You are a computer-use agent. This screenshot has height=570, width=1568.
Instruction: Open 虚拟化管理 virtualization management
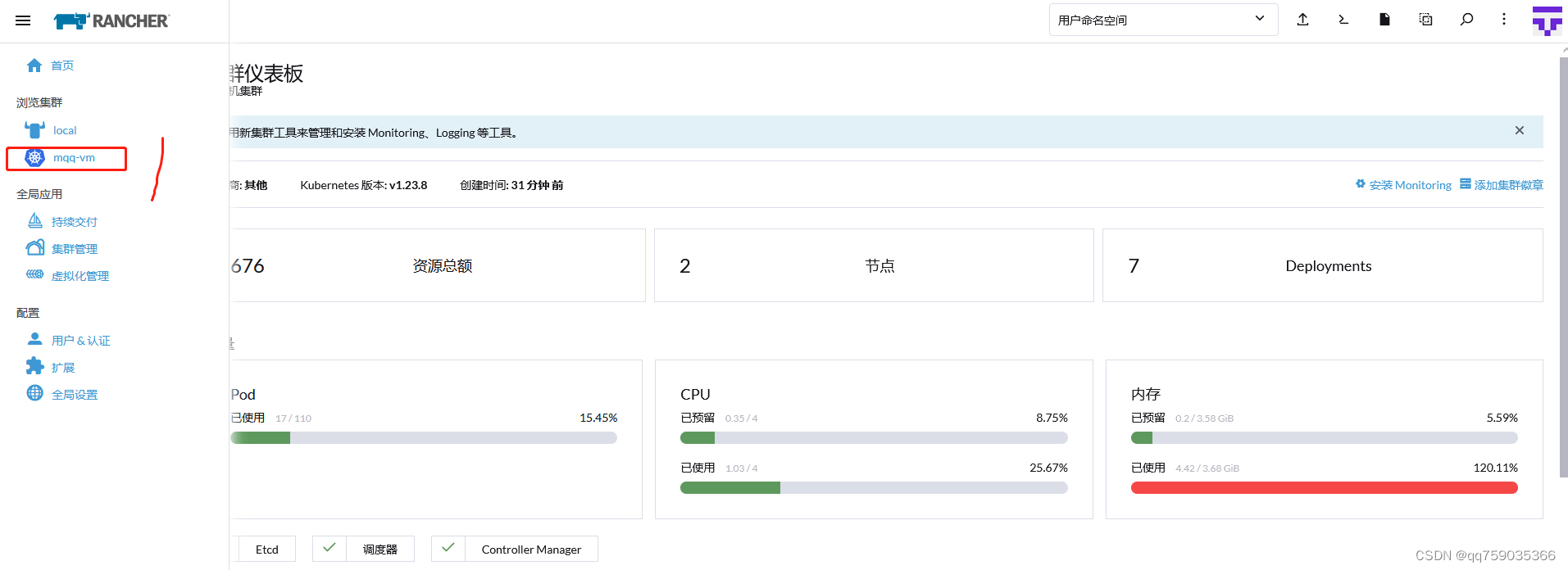point(80,276)
